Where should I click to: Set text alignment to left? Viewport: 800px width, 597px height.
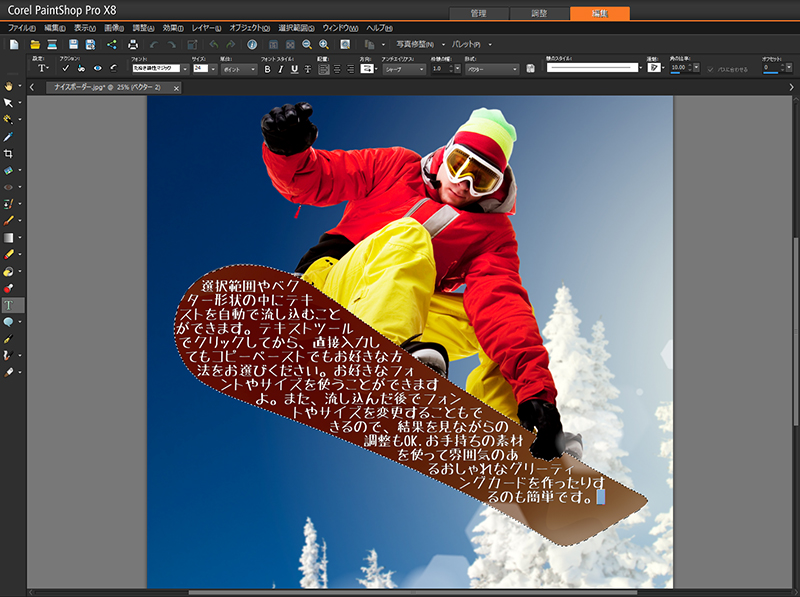point(323,69)
